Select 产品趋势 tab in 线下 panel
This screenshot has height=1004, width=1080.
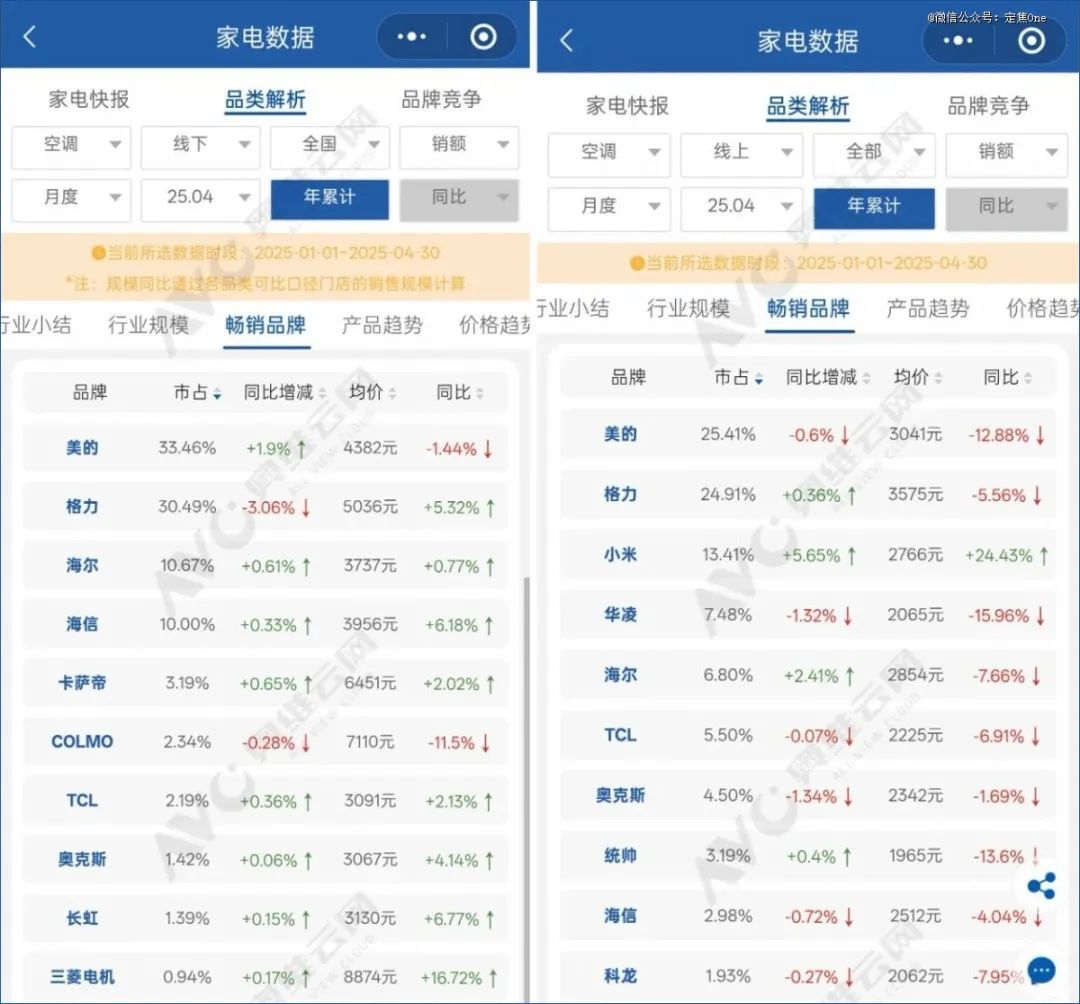(x=382, y=325)
